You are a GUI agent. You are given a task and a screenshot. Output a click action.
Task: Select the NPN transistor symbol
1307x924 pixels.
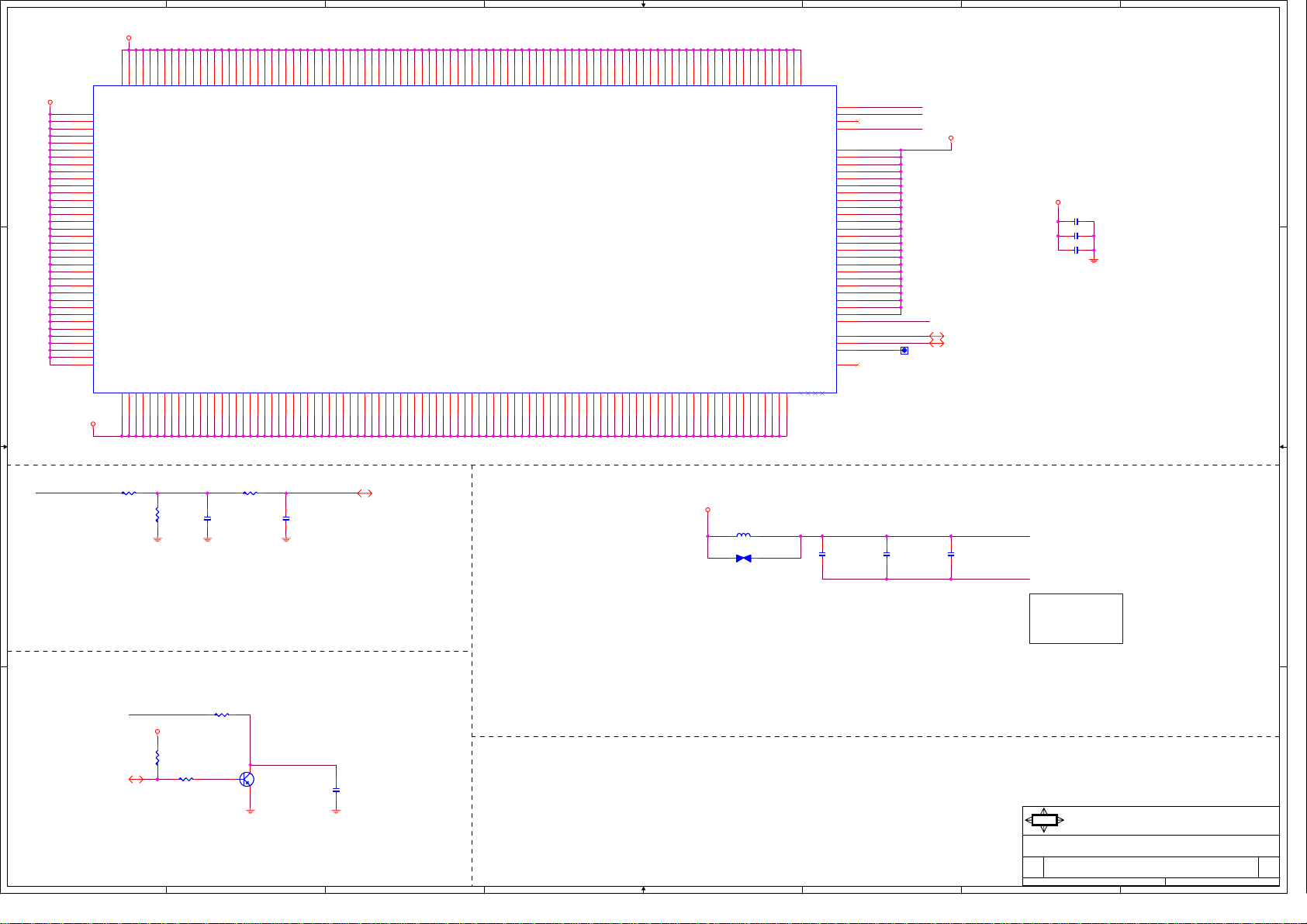tap(247, 779)
